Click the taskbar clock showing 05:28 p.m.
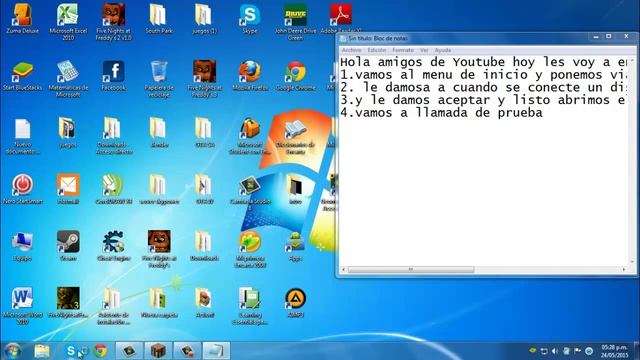The image size is (640, 360). 614,351
